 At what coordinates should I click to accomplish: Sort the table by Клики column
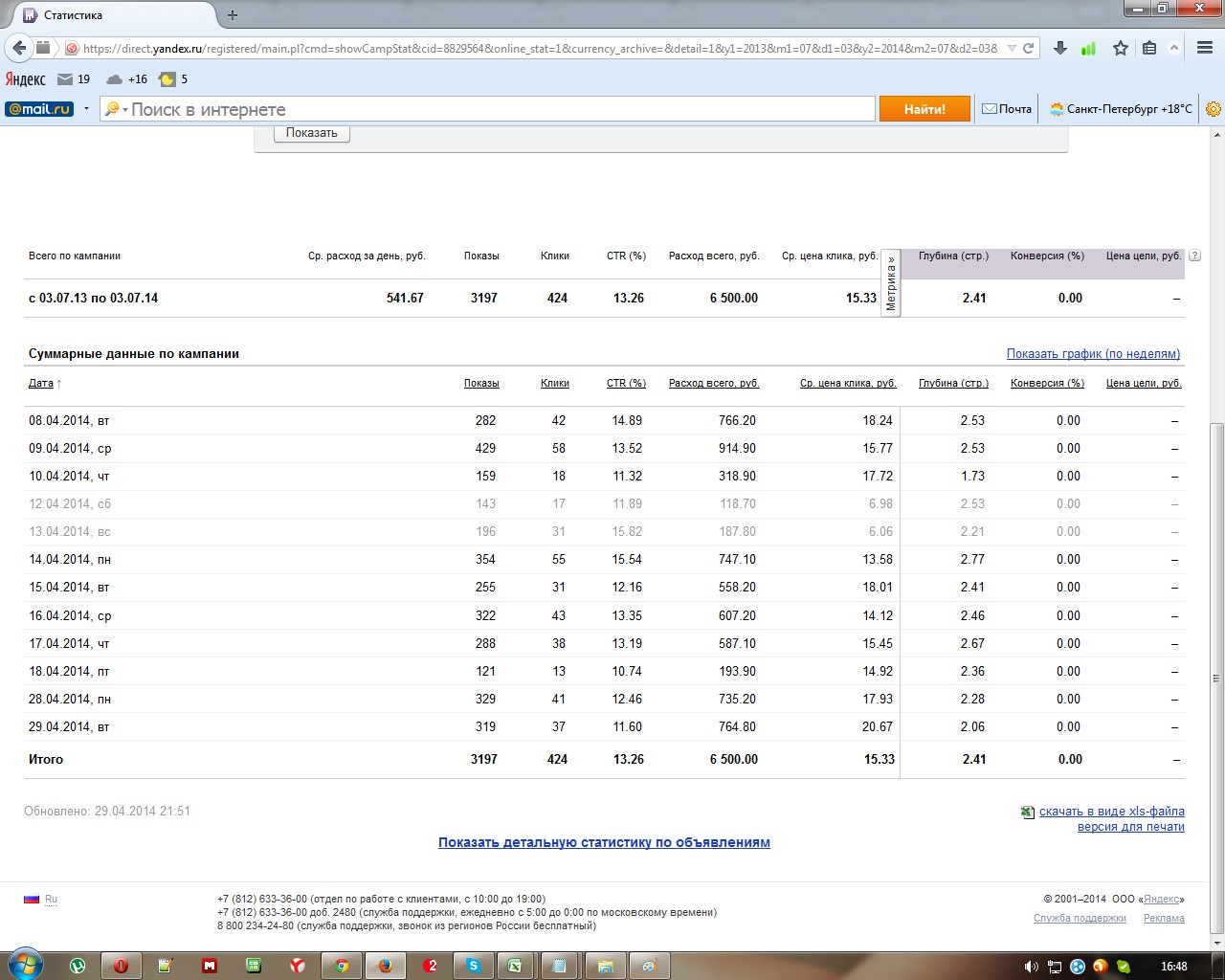pos(555,384)
